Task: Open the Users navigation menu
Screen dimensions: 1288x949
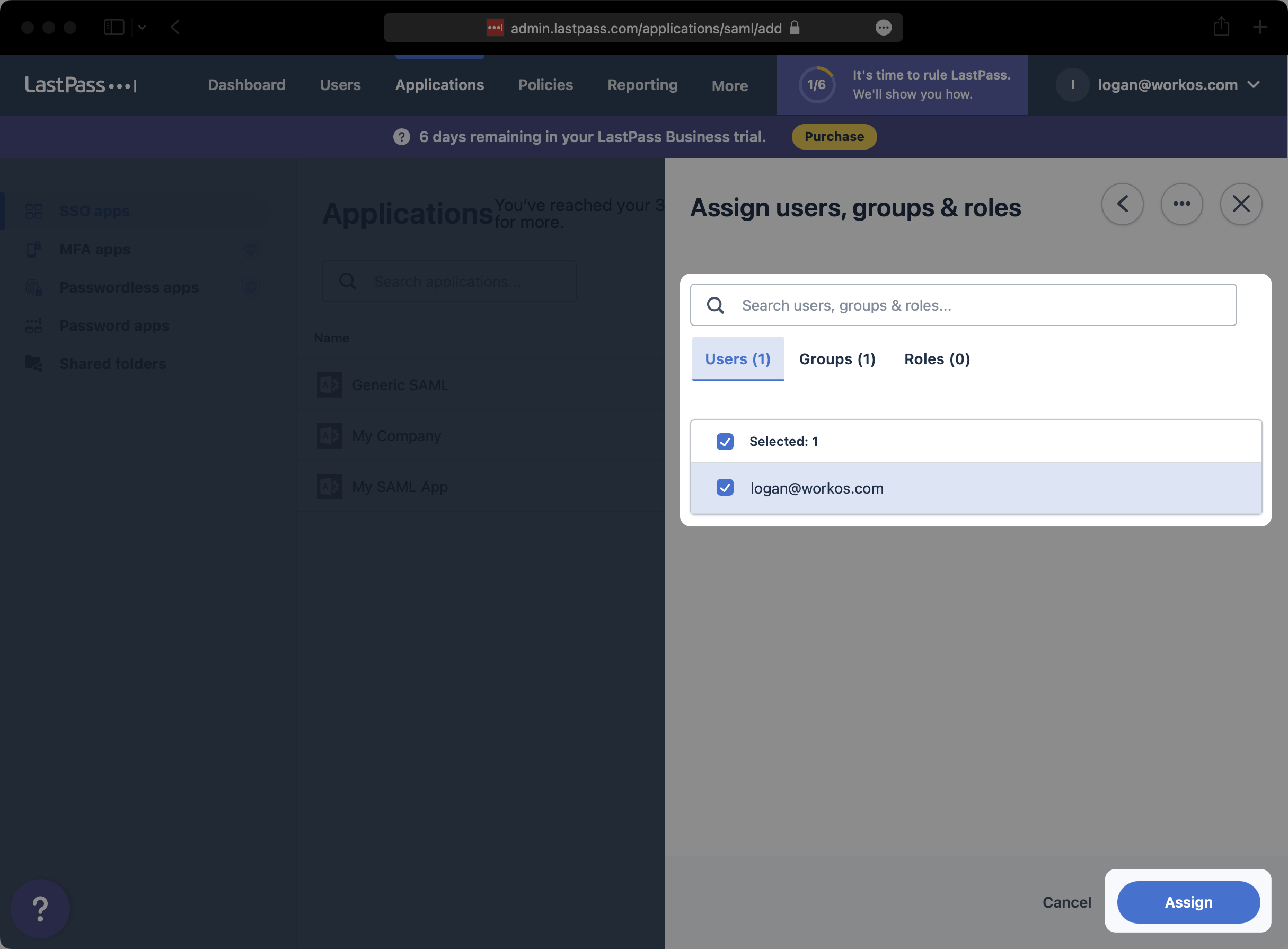Action: (x=340, y=84)
